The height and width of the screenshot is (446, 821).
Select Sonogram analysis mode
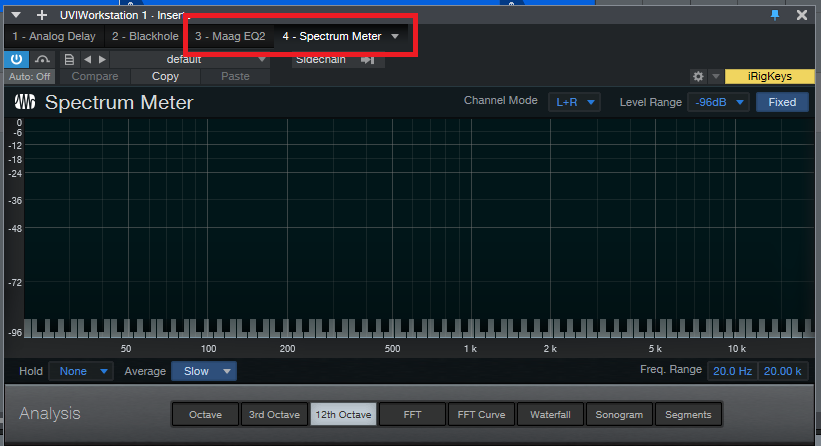click(619, 415)
